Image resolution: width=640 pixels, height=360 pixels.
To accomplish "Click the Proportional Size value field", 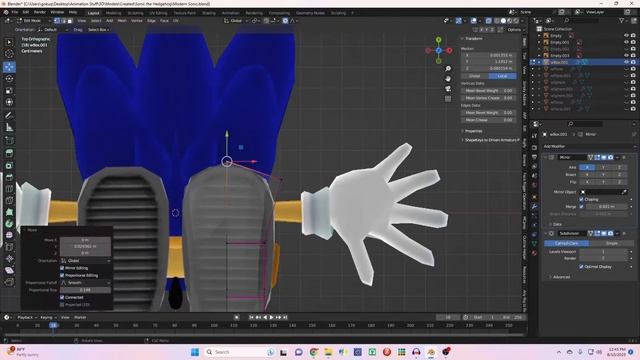I will [85, 290].
